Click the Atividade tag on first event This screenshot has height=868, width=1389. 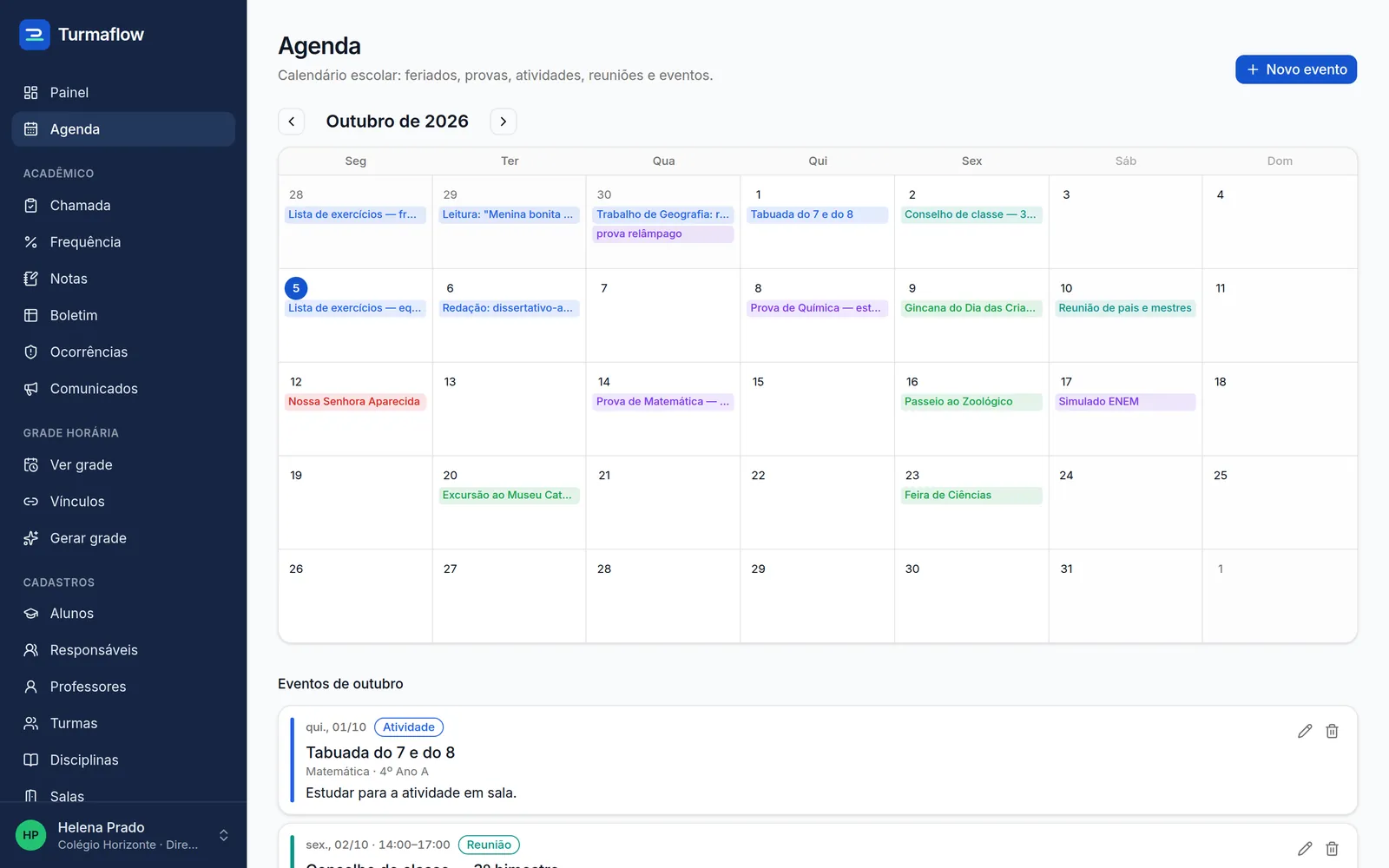click(409, 727)
